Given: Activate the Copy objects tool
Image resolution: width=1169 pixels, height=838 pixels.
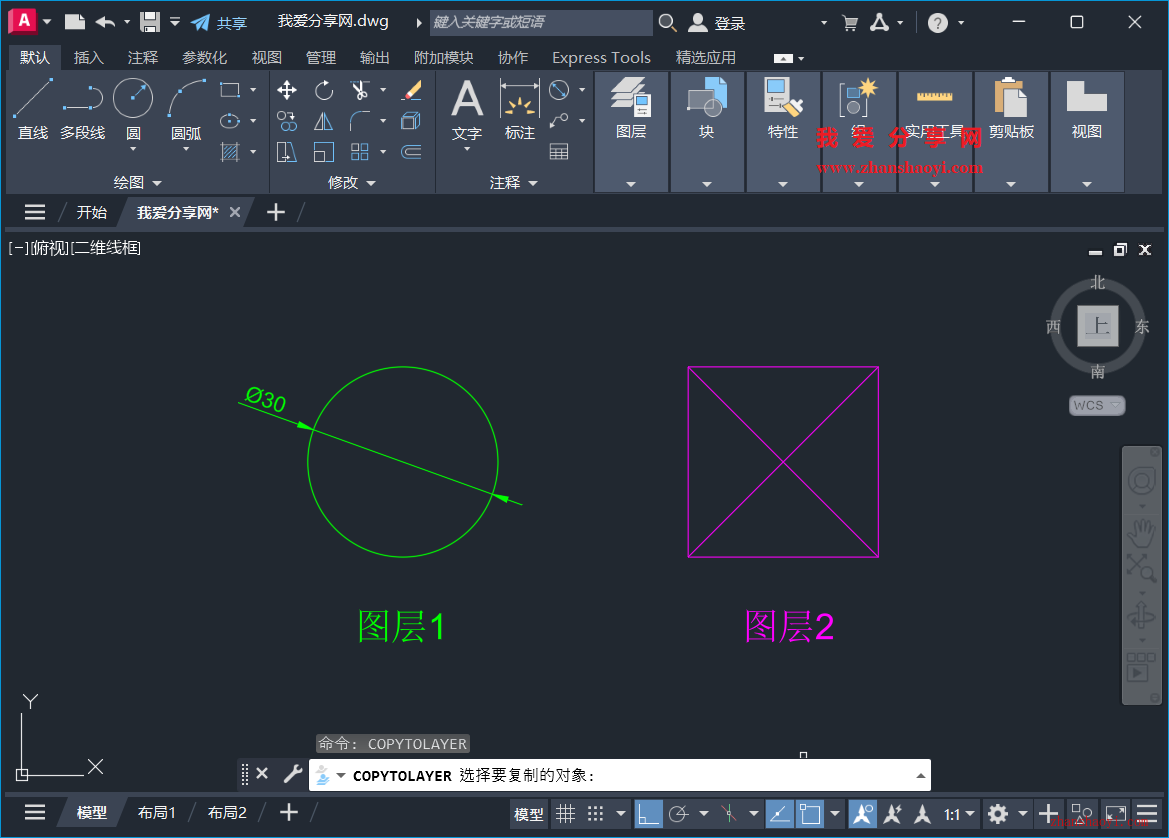Looking at the screenshot, I should 287,121.
